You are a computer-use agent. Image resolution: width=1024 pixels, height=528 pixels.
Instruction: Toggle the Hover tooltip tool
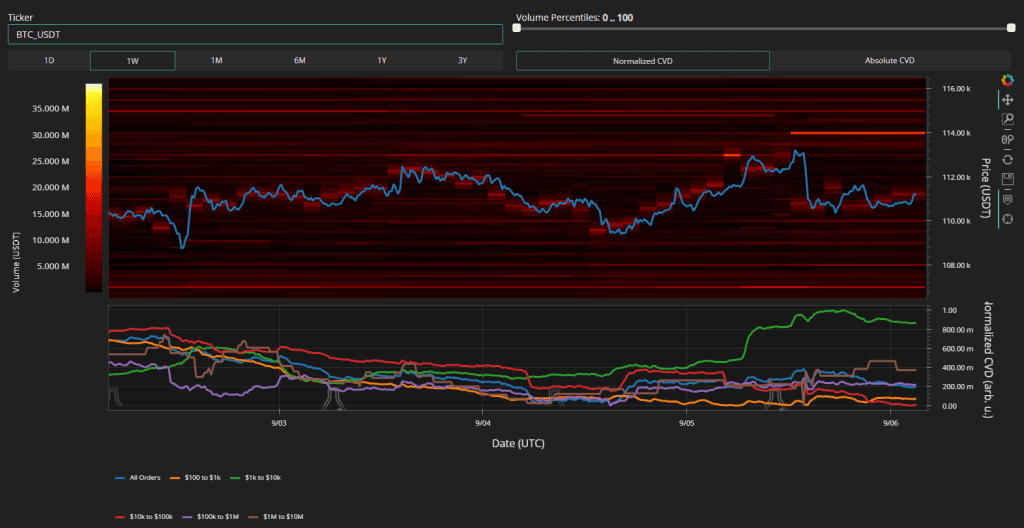1007,200
